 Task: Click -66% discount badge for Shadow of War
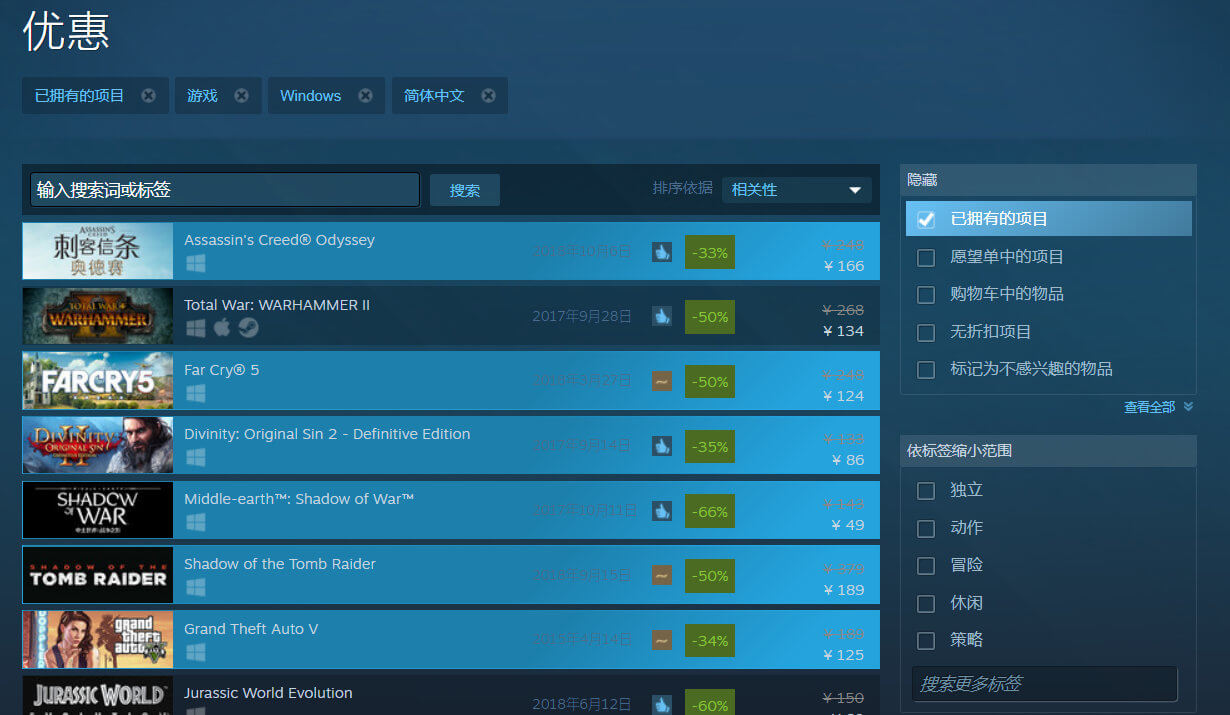click(710, 511)
